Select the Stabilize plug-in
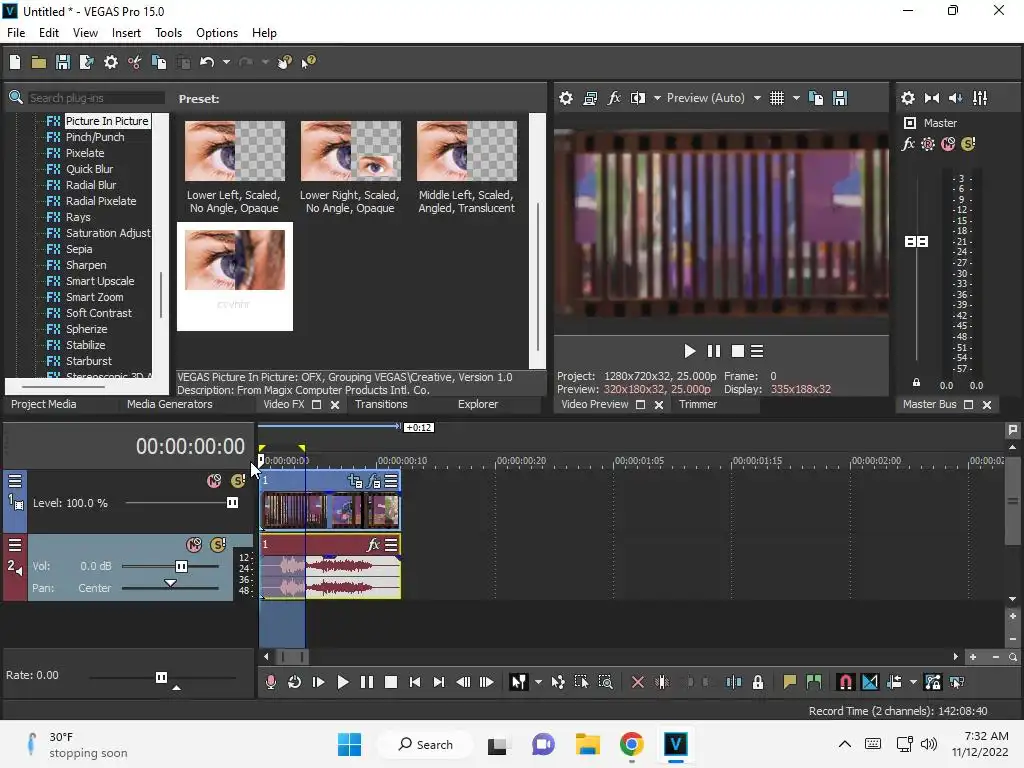 [x=86, y=345]
